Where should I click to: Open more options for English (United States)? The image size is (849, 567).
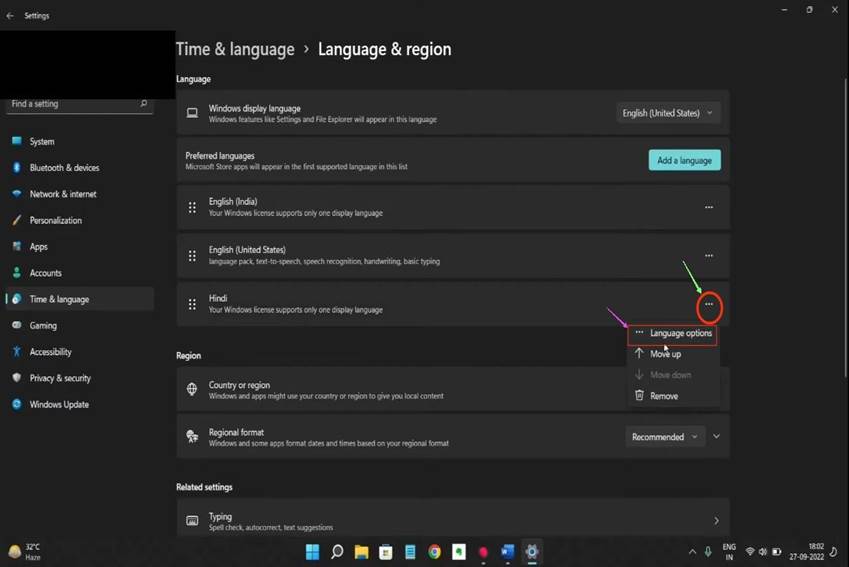tap(709, 256)
